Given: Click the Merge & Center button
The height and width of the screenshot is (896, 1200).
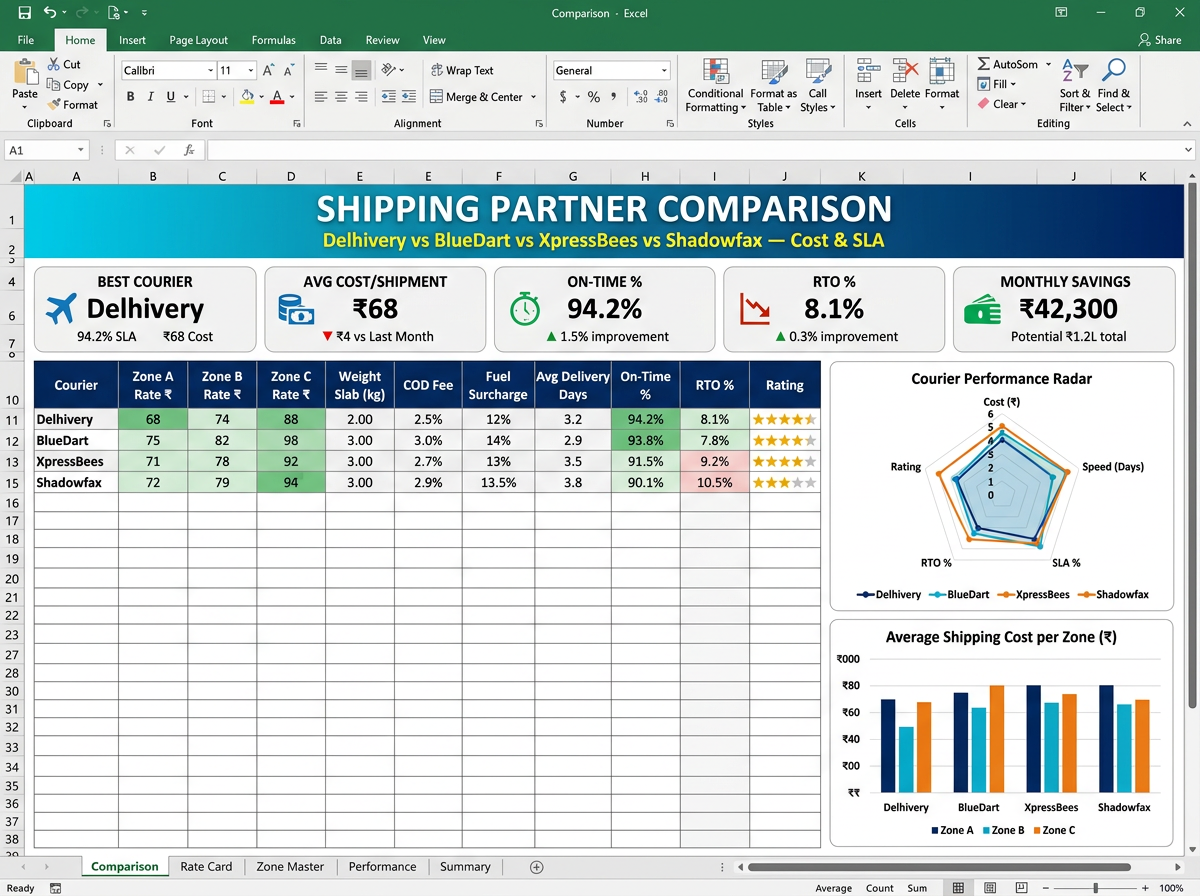Looking at the screenshot, I should 477,97.
